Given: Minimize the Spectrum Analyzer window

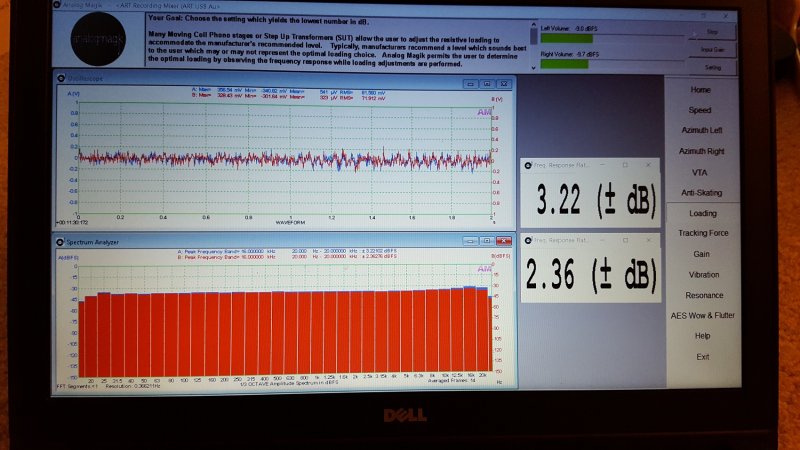Looking at the screenshot, I should [x=470, y=241].
